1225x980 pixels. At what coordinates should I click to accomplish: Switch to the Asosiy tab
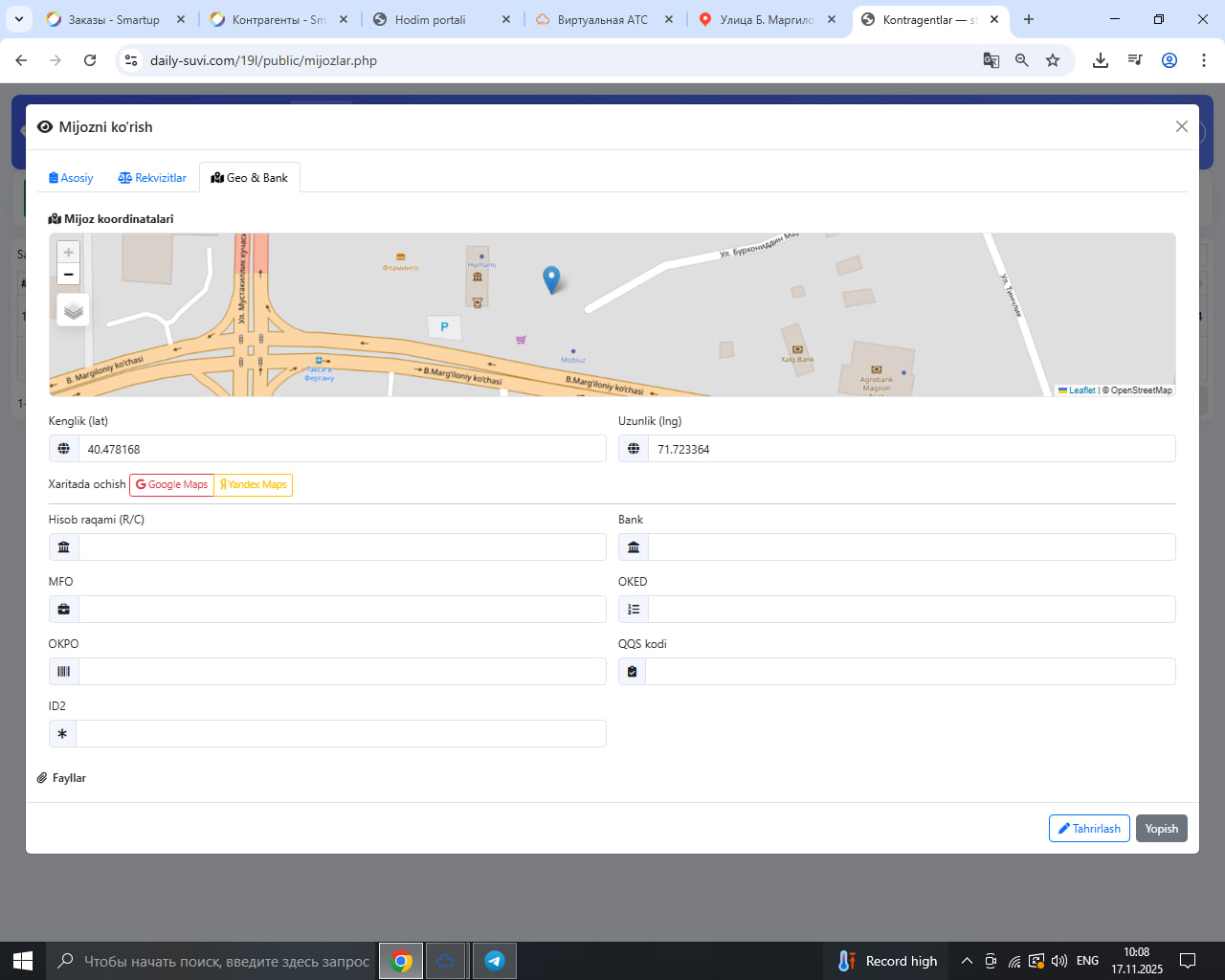pos(71,178)
